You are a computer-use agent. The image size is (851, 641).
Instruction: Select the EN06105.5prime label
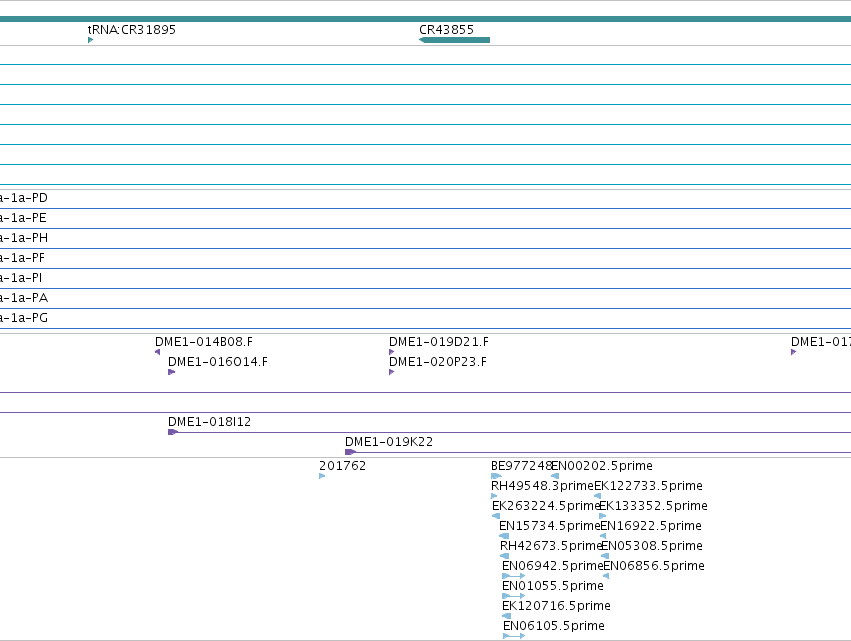click(554, 626)
